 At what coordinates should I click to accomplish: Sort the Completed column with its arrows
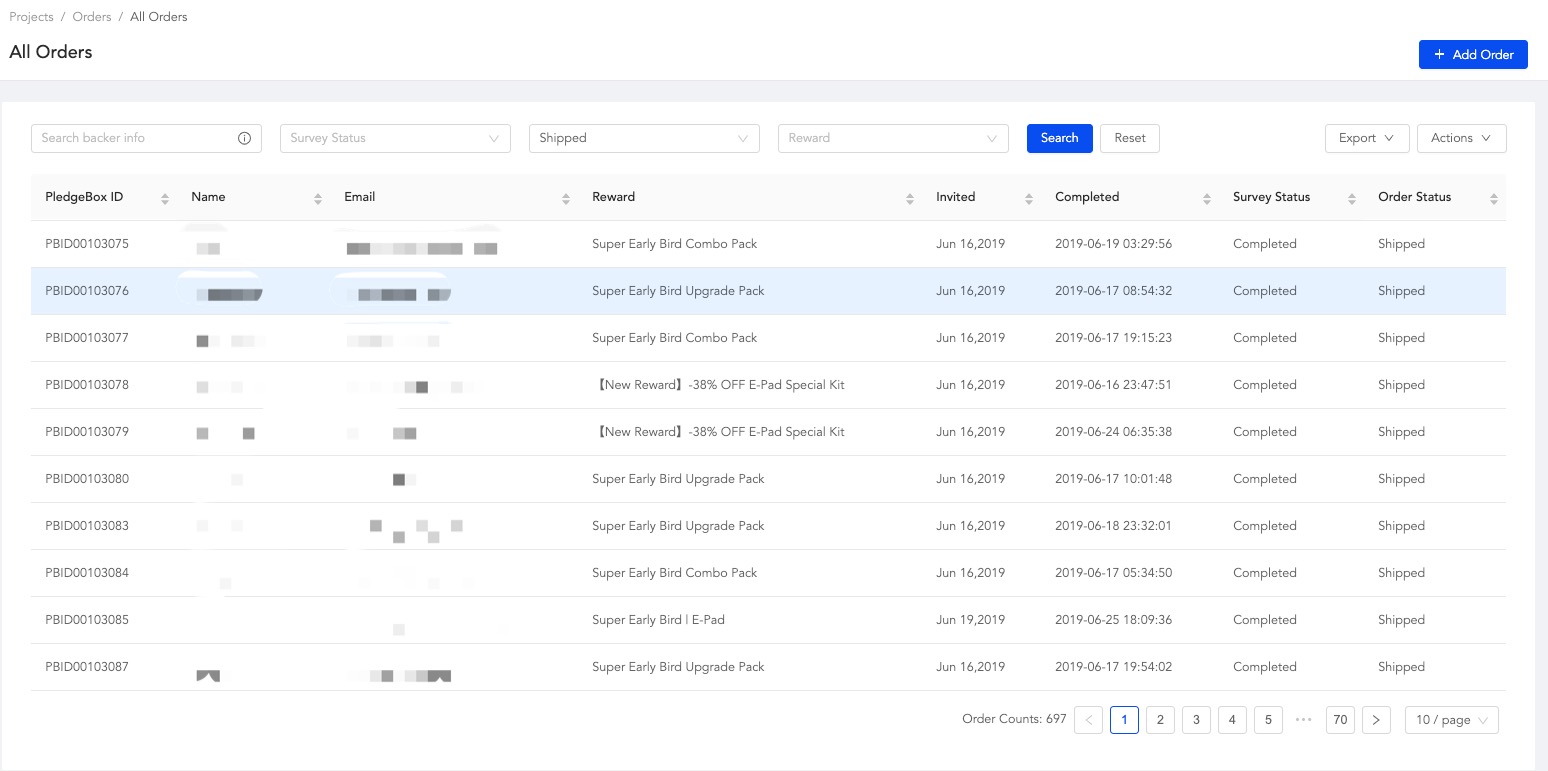pos(1207,198)
